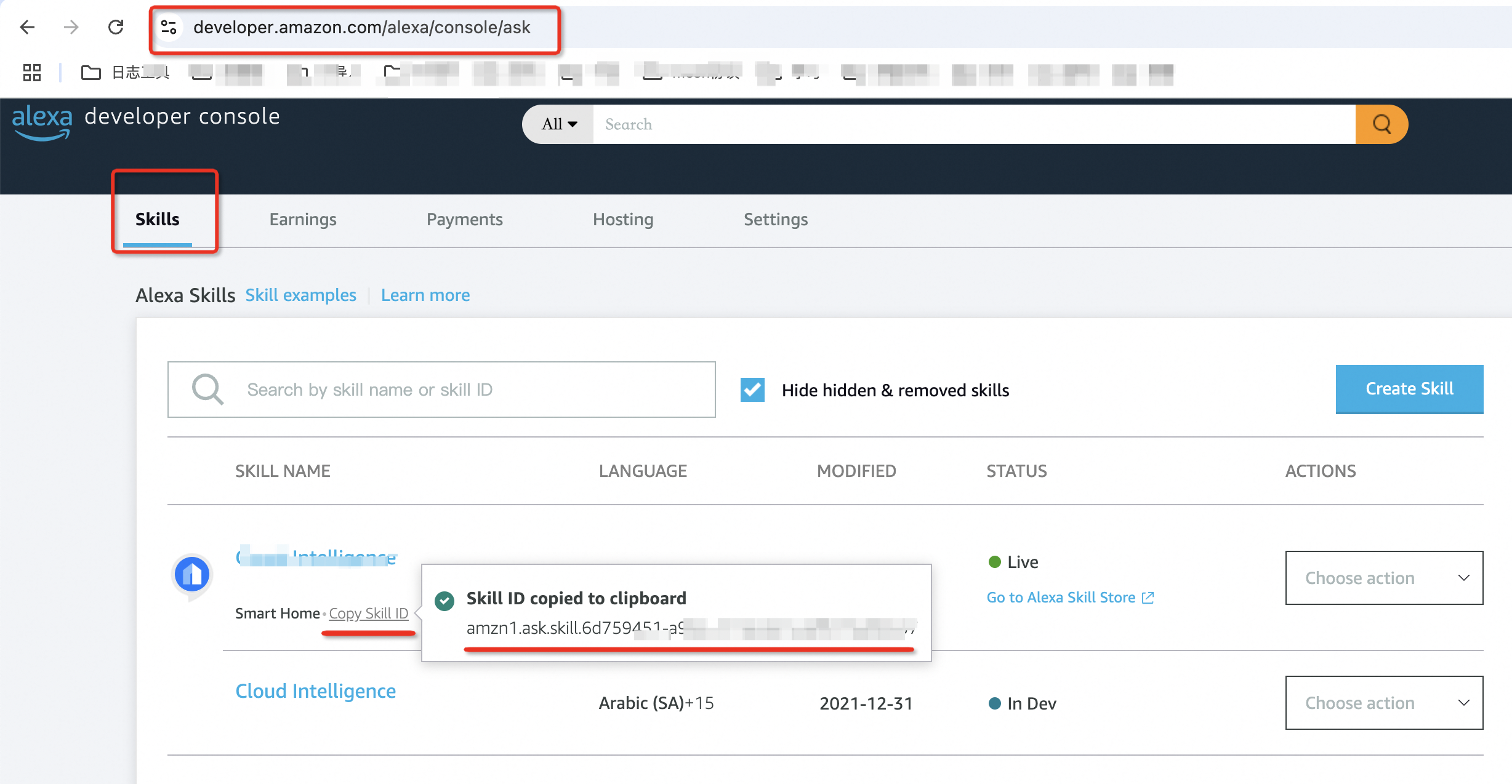Click the In Dev status text
This screenshot has height=784, width=1512.
(x=1032, y=703)
